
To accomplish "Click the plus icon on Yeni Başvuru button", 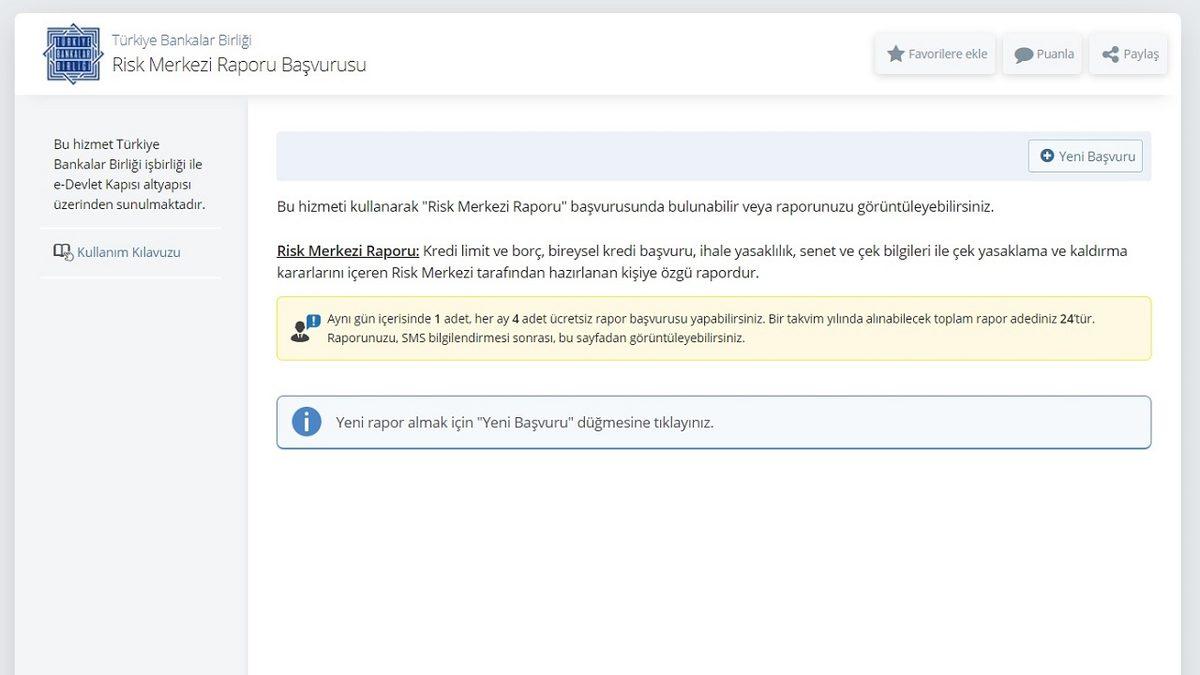I will coord(1047,156).
